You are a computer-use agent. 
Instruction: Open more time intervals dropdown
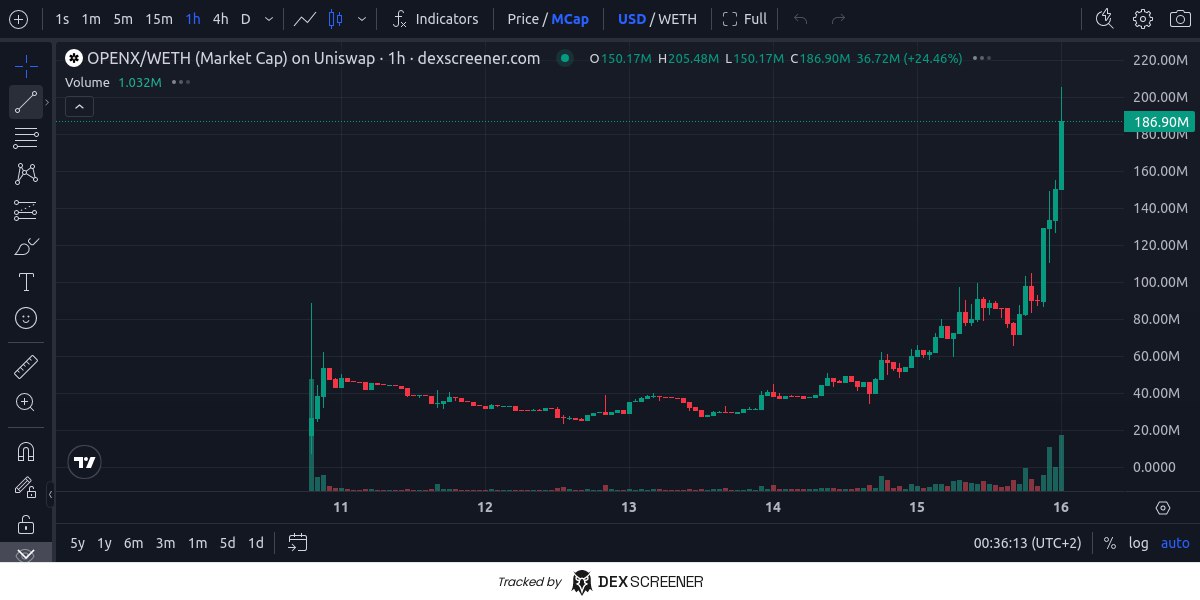pyautogui.click(x=268, y=19)
